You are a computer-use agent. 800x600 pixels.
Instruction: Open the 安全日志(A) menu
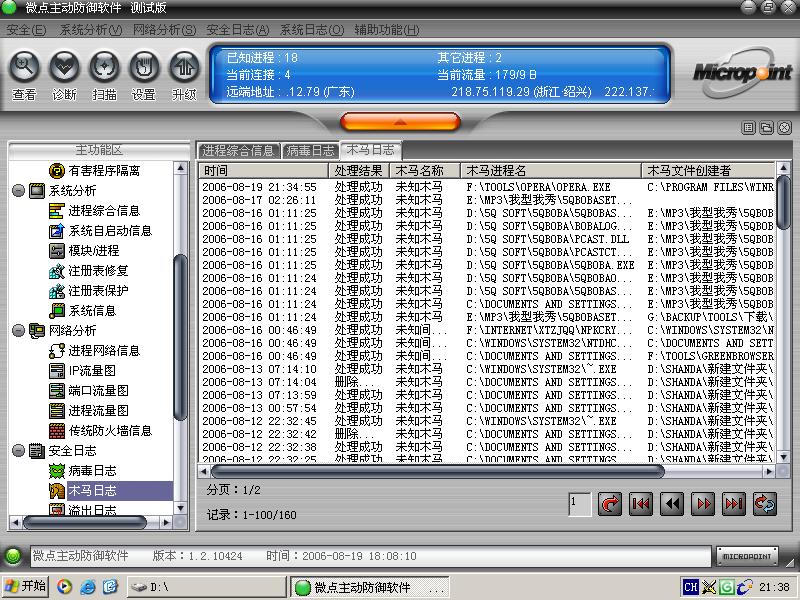pyautogui.click(x=238, y=30)
